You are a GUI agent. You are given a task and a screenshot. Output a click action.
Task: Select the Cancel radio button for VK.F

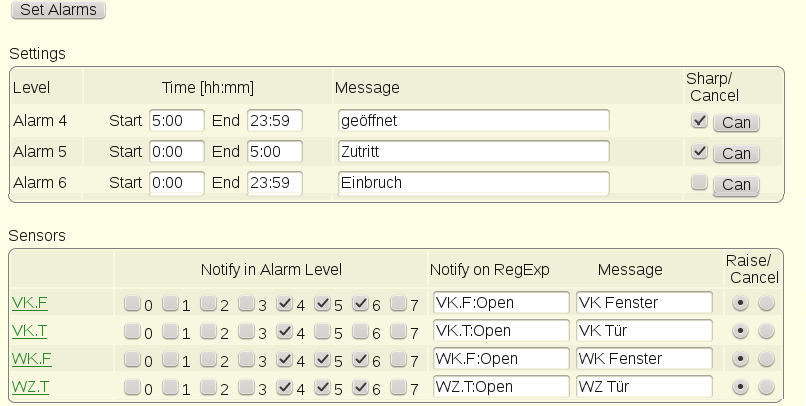click(766, 303)
